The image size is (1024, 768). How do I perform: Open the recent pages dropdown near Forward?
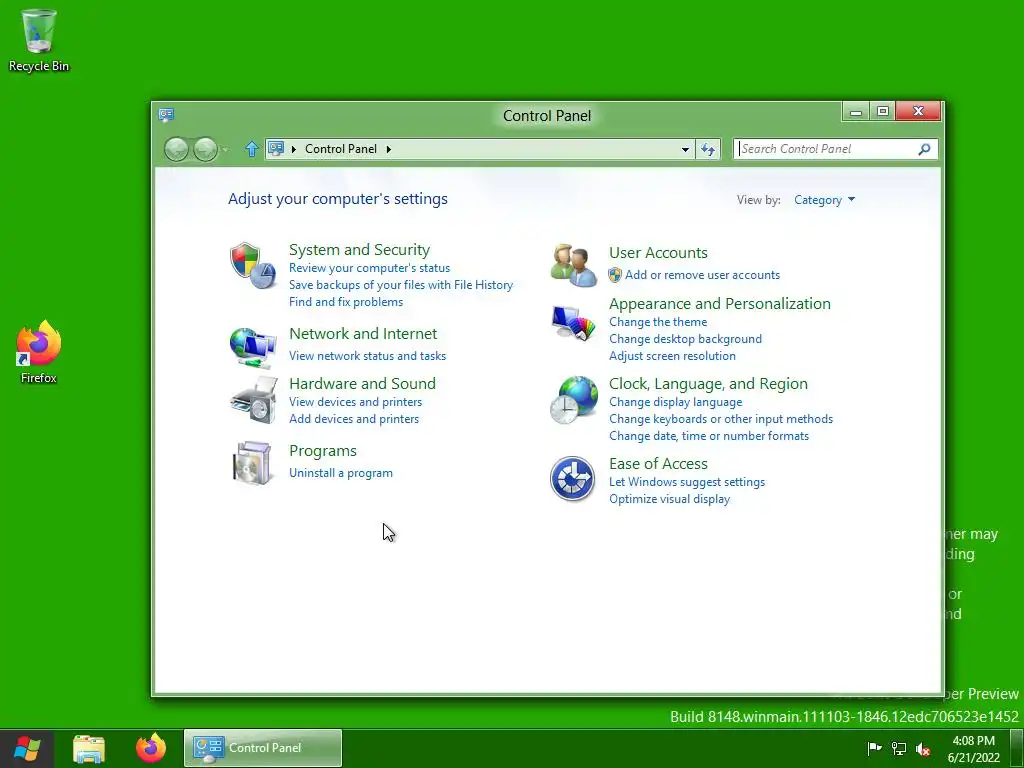pyautogui.click(x=225, y=150)
